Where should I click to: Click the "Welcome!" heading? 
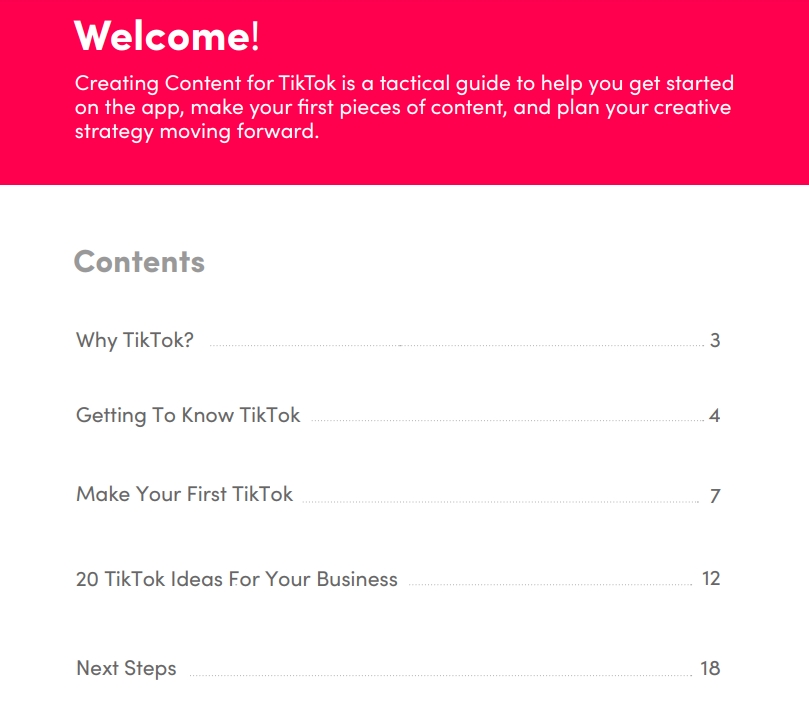tap(166, 36)
